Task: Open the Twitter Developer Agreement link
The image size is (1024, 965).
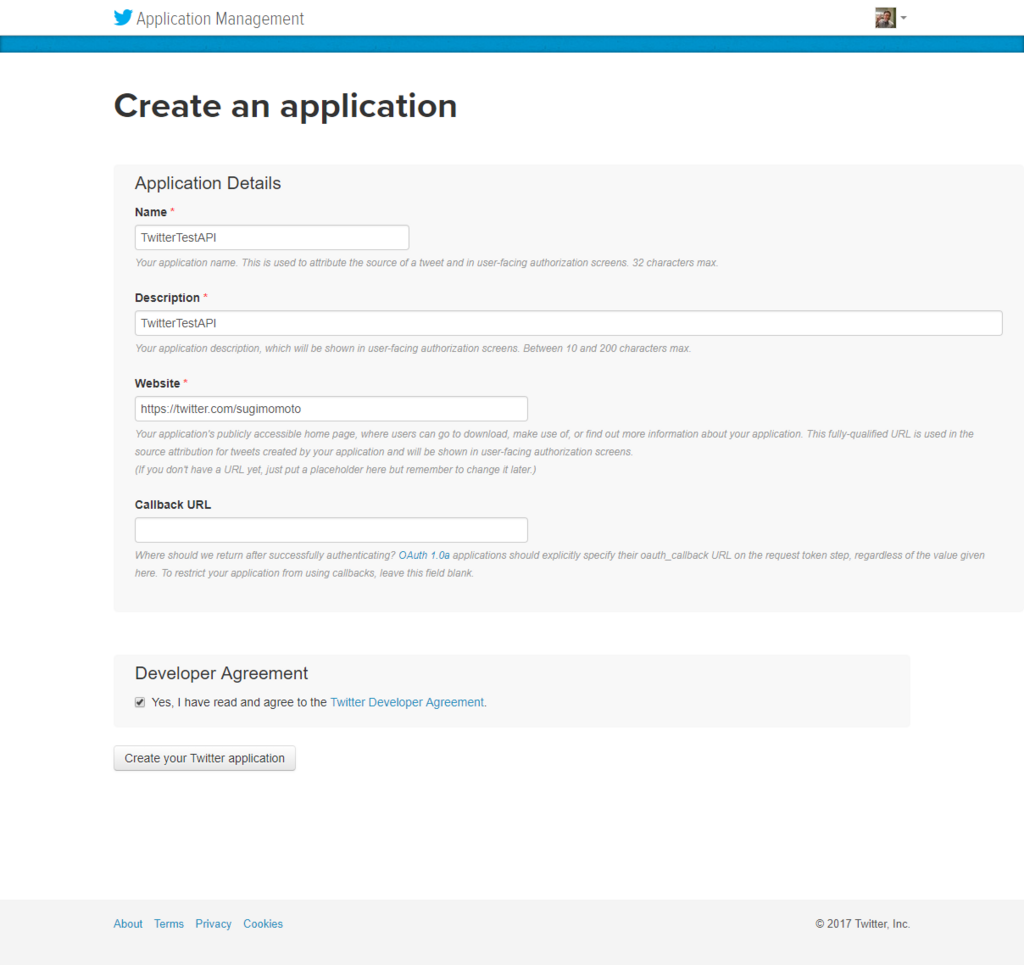Action: pos(407,703)
